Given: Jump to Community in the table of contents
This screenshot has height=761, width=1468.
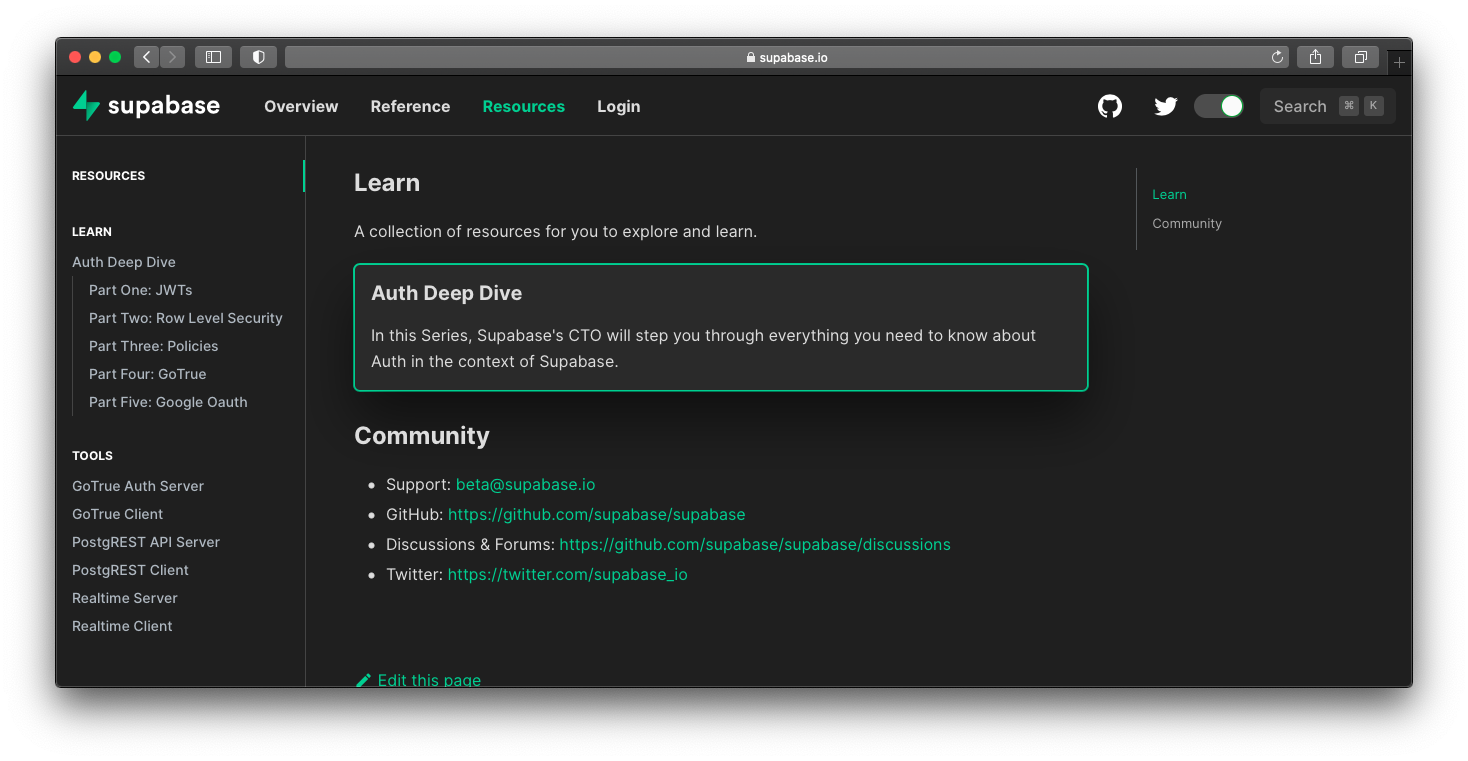Looking at the screenshot, I should click(x=1187, y=223).
